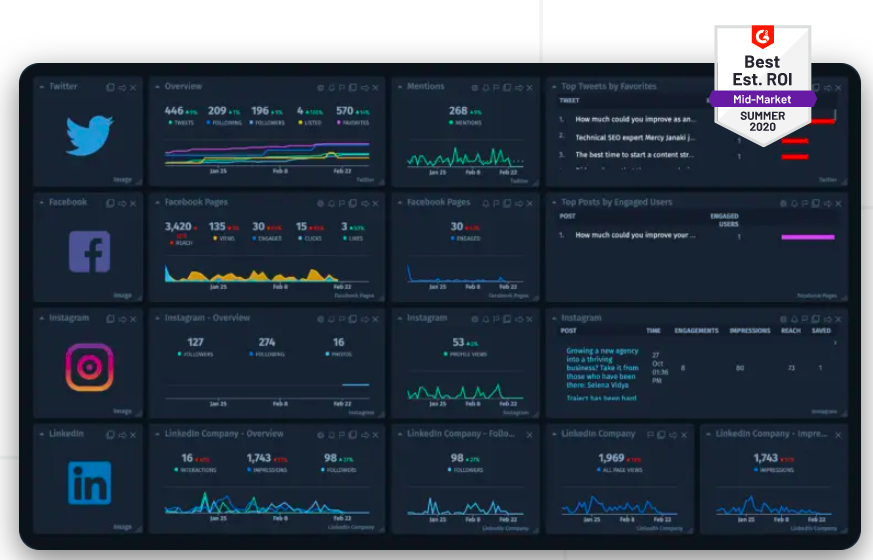Click ALL PAGE VIEWS legend in LinkedIn widget
873x560 pixels.
click(620, 470)
